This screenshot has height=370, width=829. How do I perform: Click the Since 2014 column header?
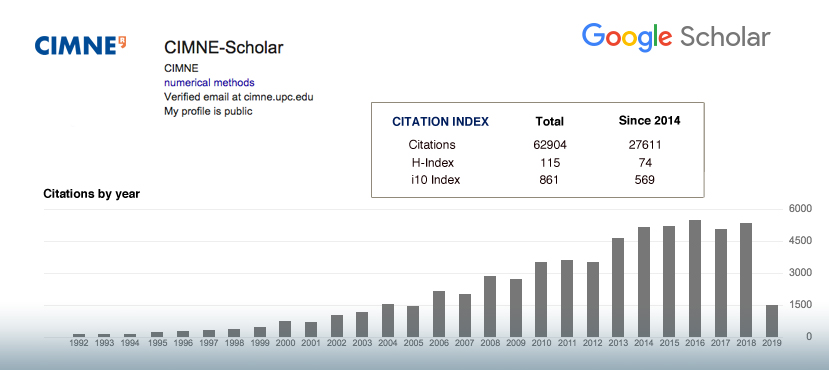(649, 121)
